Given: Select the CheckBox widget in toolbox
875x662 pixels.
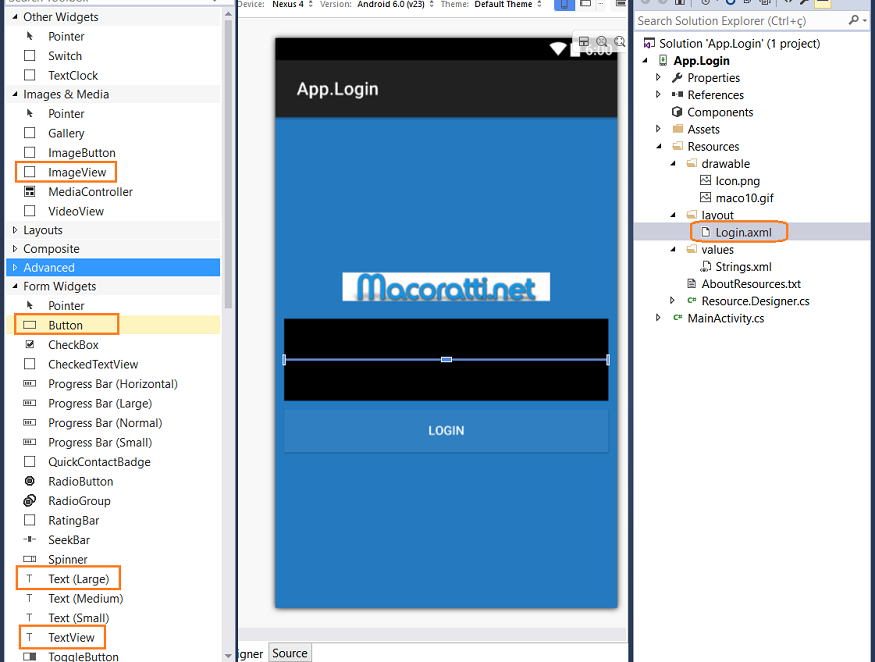Looking at the screenshot, I should [x=73, y=345].
